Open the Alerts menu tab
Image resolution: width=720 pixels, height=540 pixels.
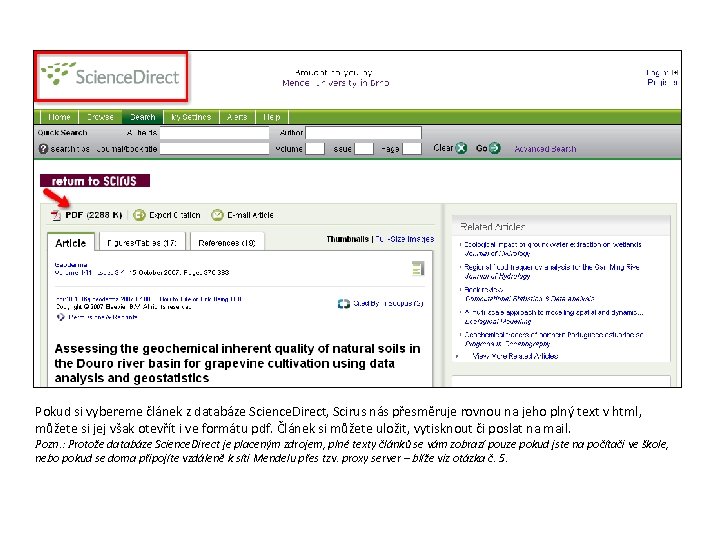[237, 117]
